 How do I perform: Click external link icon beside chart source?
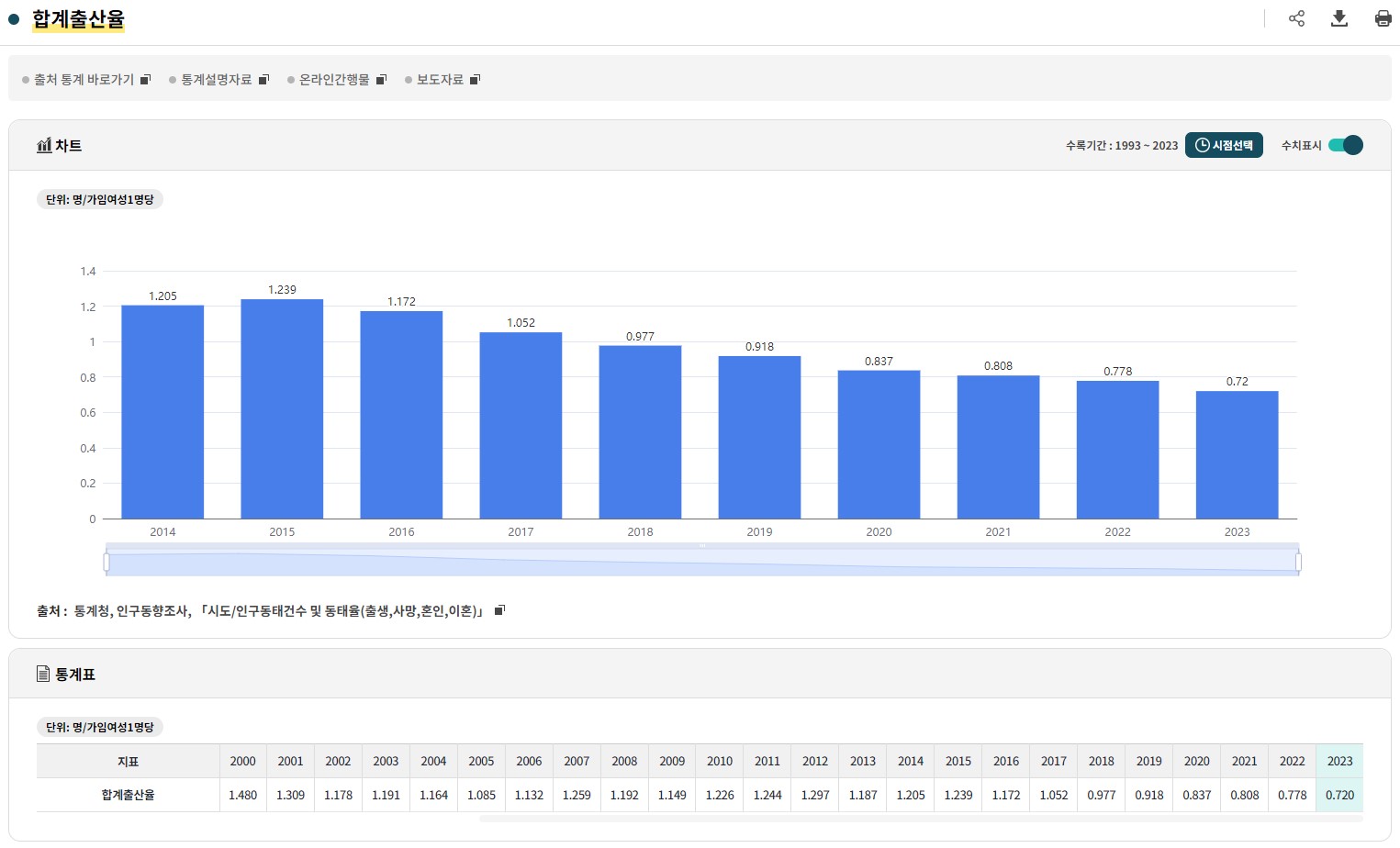pyautogui.click(x=500, y=610)
